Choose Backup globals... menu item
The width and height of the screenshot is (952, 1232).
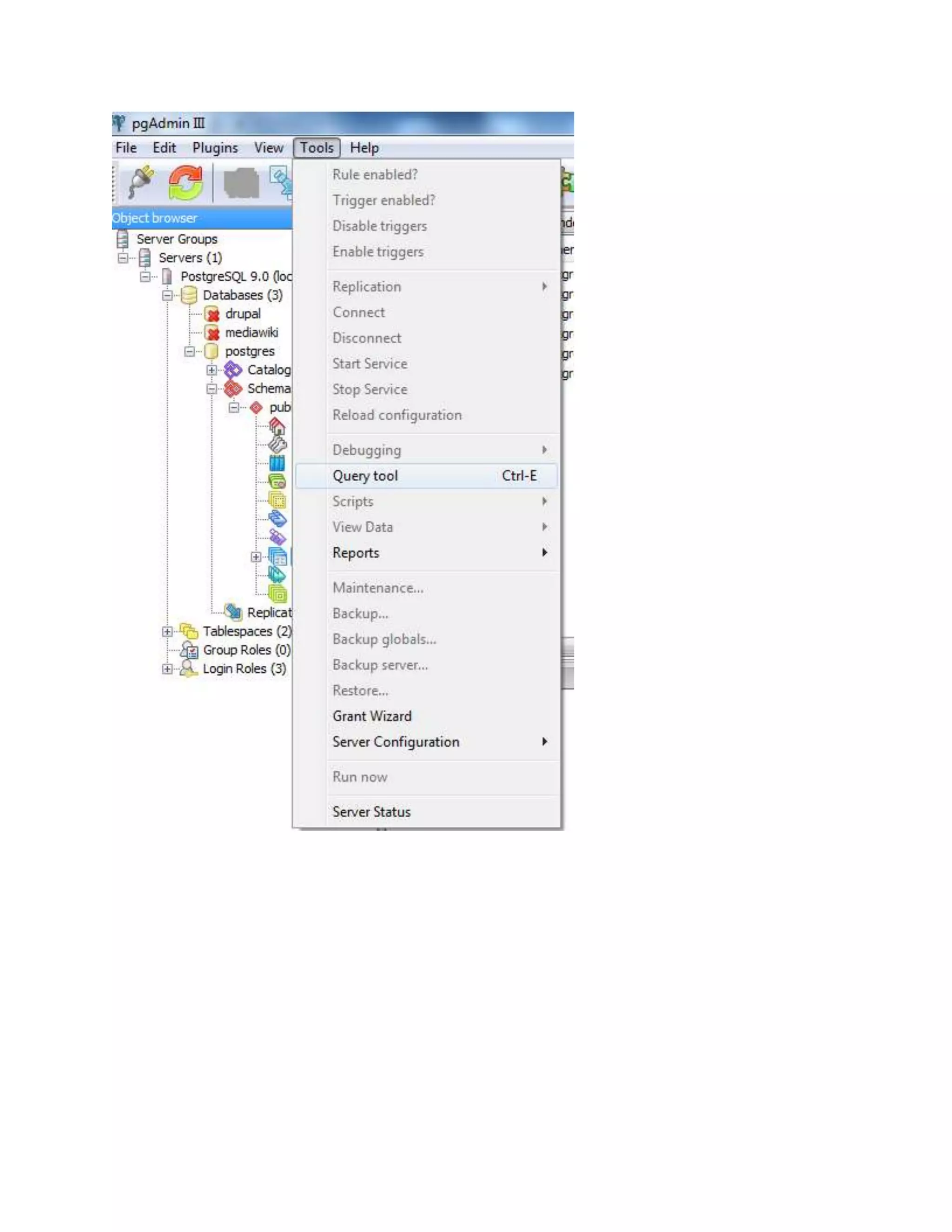(x=426, y=639)
